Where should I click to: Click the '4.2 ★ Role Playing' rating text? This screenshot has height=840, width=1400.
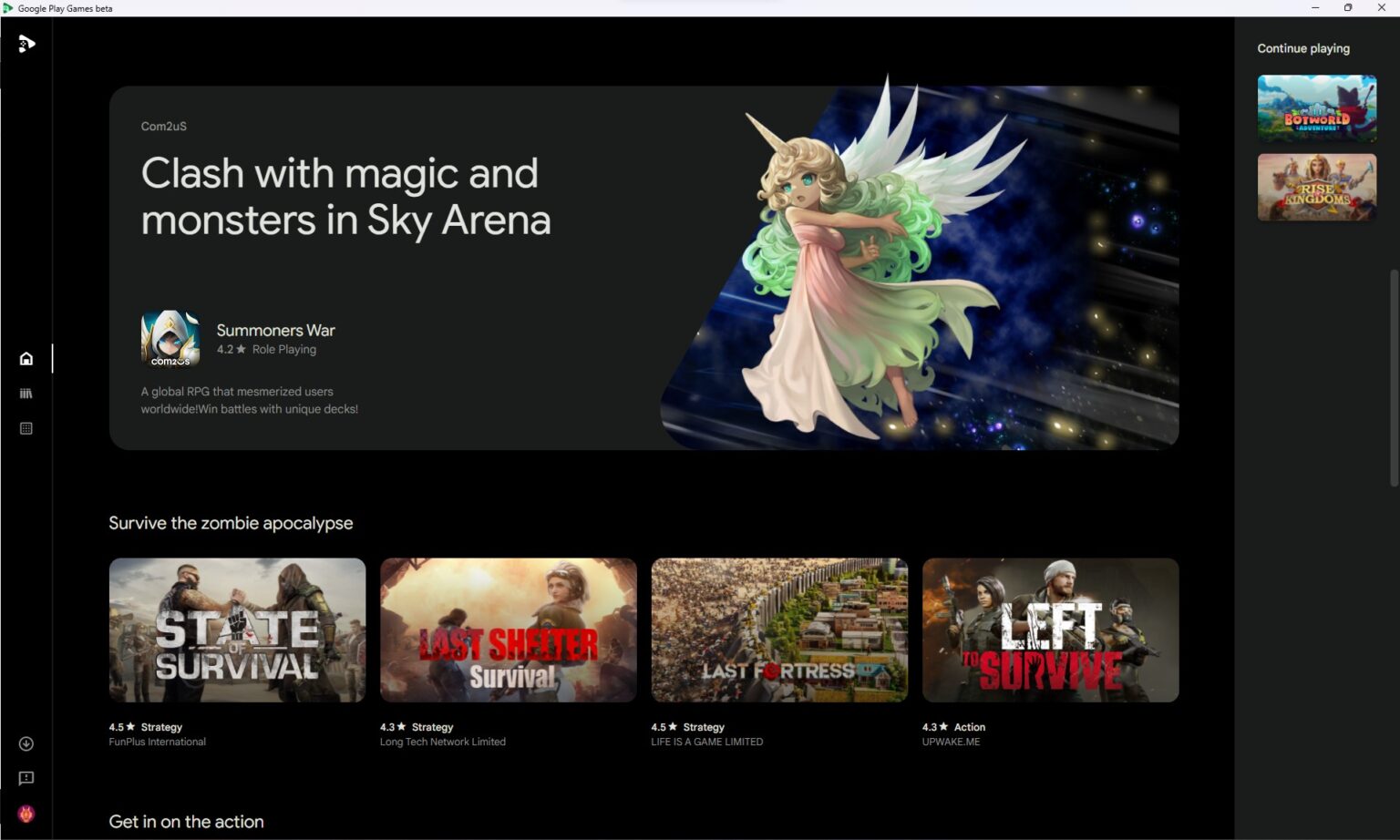tap(266, 349)
